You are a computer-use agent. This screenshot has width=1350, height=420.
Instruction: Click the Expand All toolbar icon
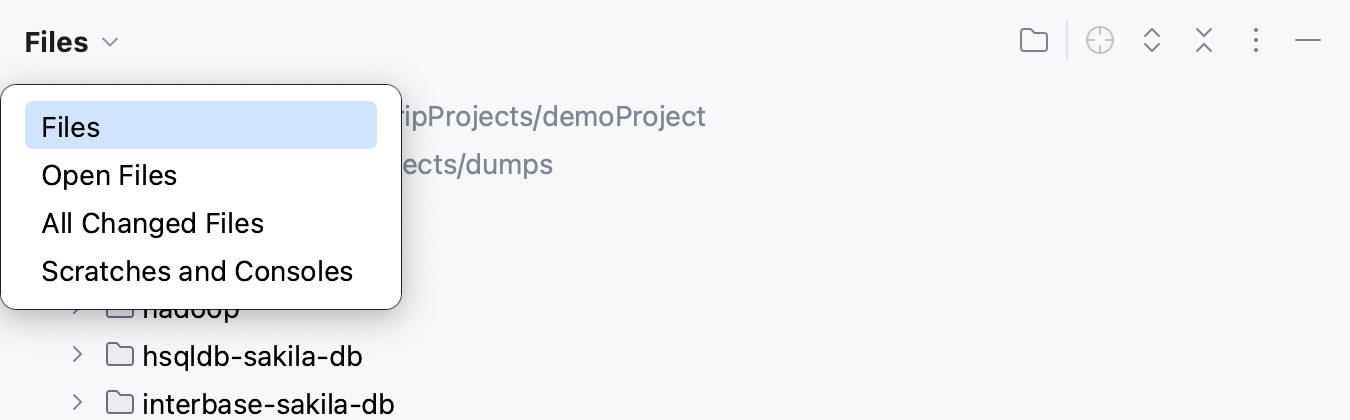click(x=1152, y=41)
